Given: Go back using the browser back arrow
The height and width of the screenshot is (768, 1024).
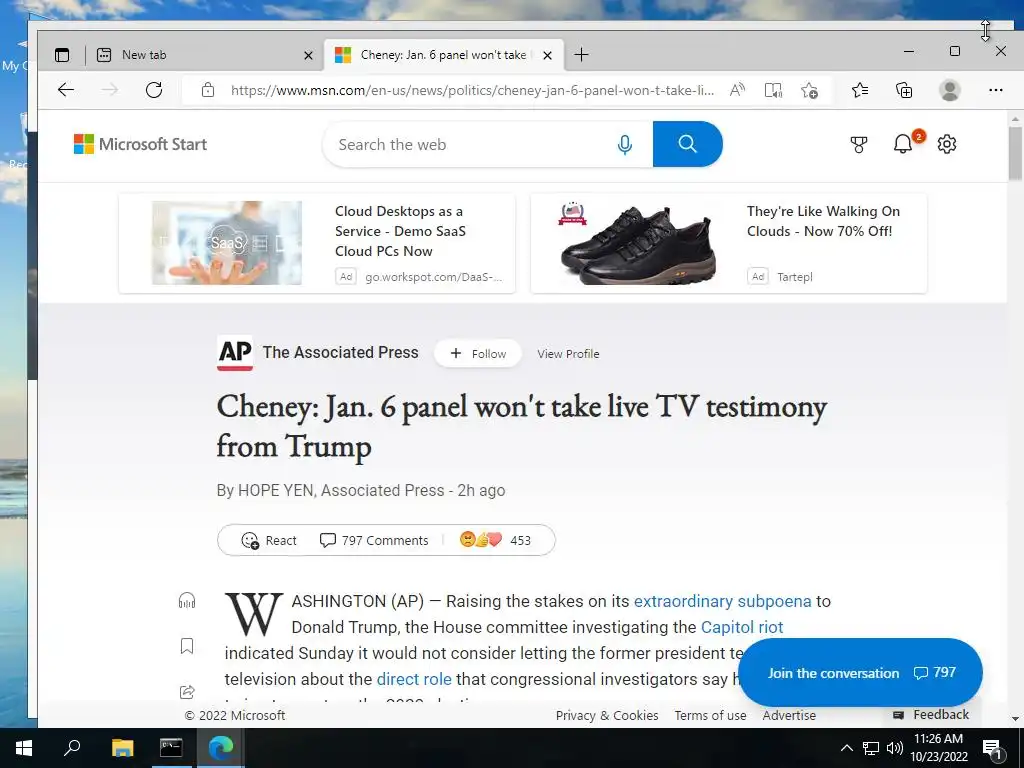Looking at the screenshot, I should [66, 90].
